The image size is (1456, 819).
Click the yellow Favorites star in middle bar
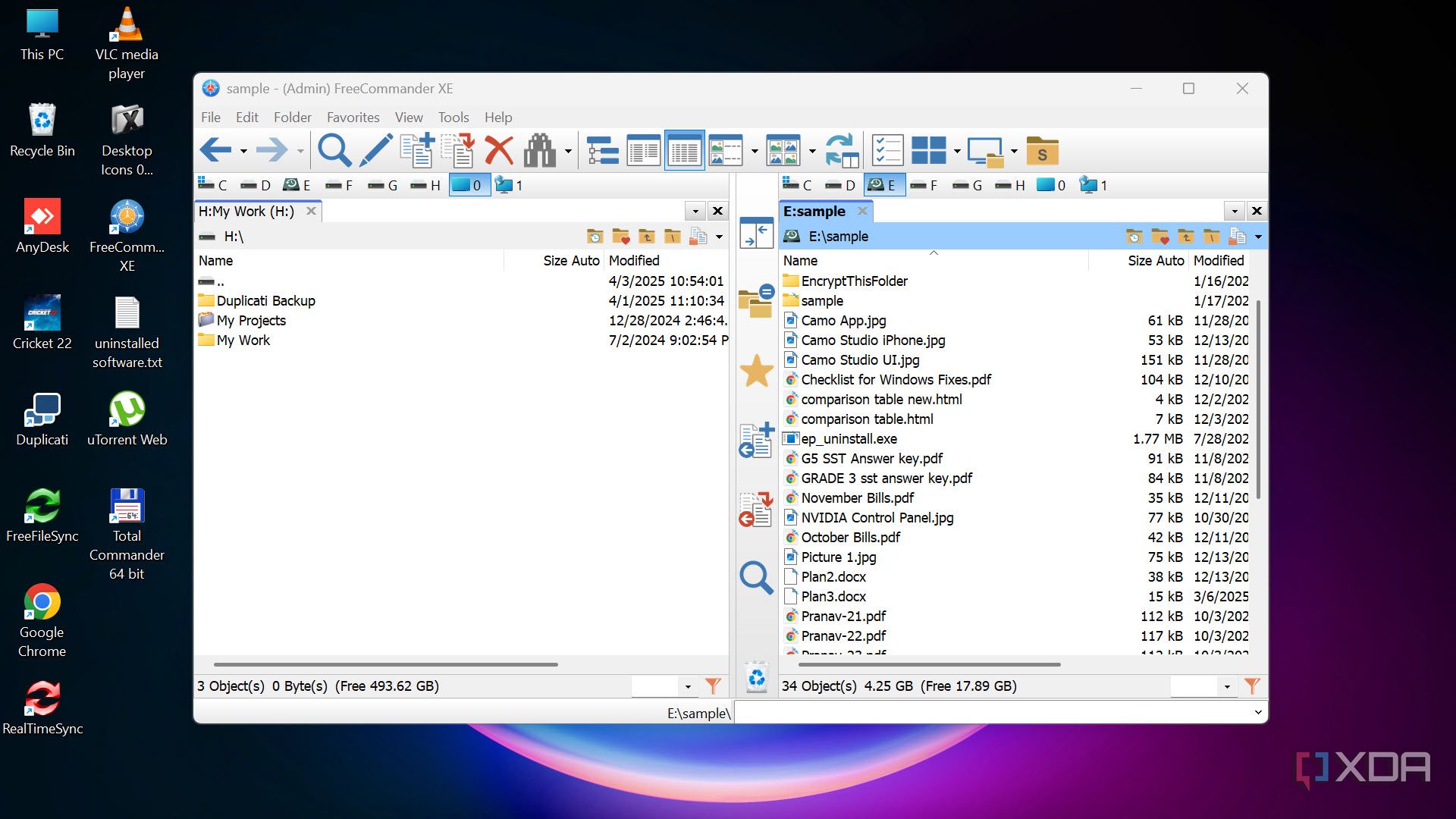tap(756, 372)
